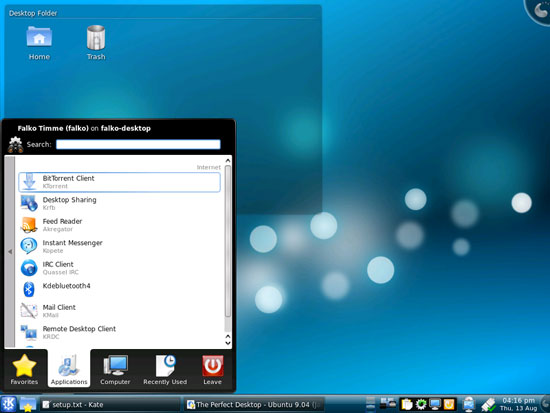Switch to the Computer tab
This screenshot has height=413, width=550.
coord(115,369)
